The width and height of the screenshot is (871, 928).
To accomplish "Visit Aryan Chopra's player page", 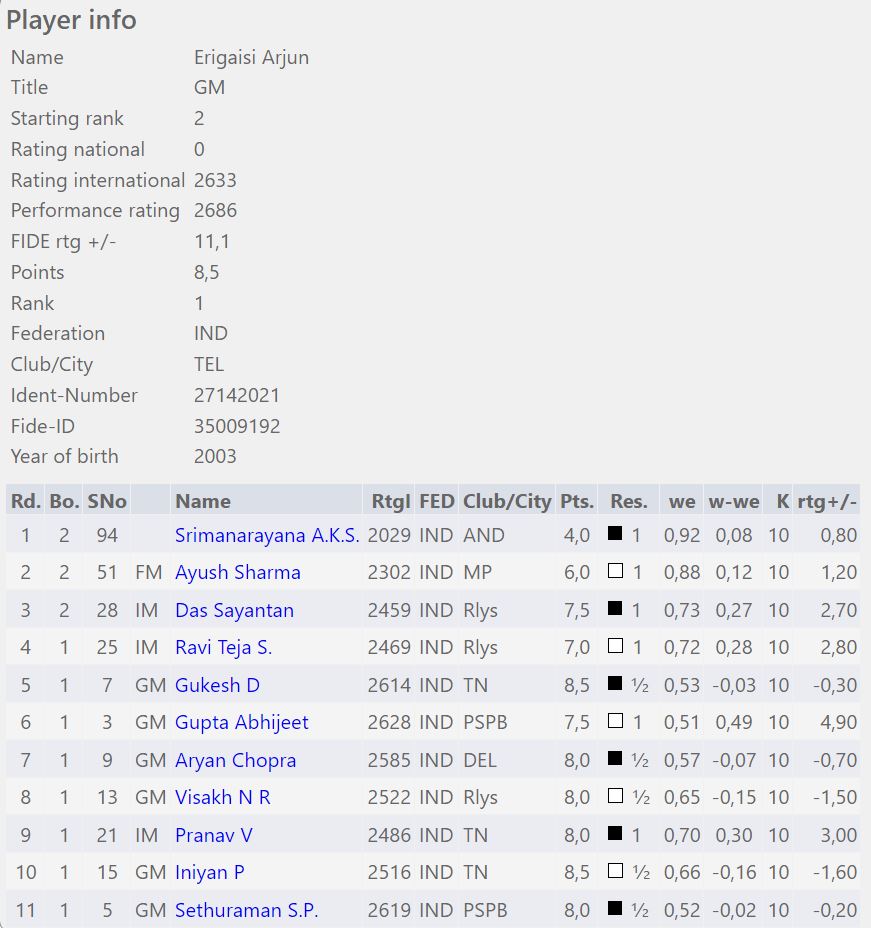I will point(235,760).
